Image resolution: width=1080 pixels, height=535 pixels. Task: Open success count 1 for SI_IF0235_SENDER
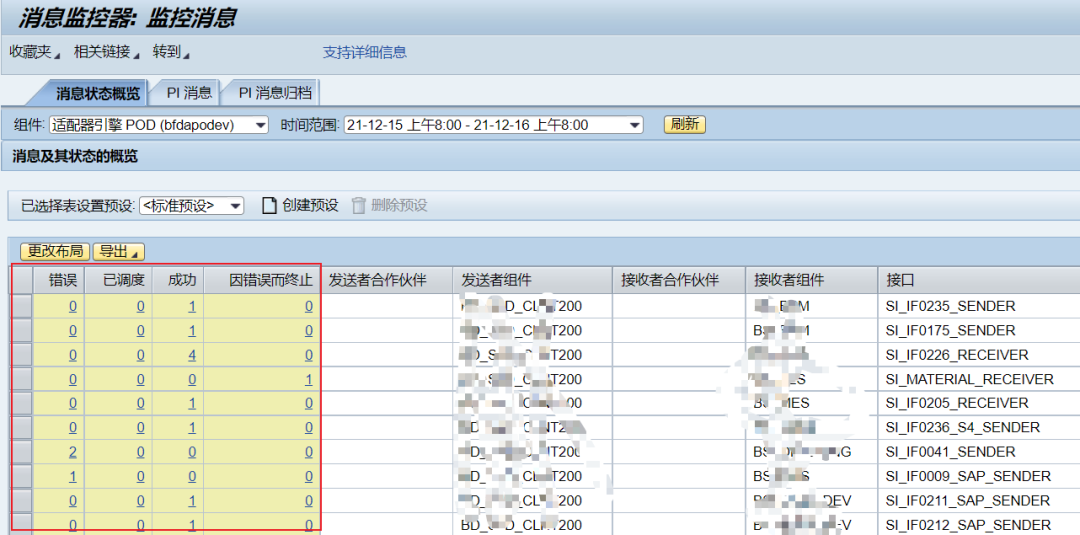pyautogui.click(x=192, y=306)
